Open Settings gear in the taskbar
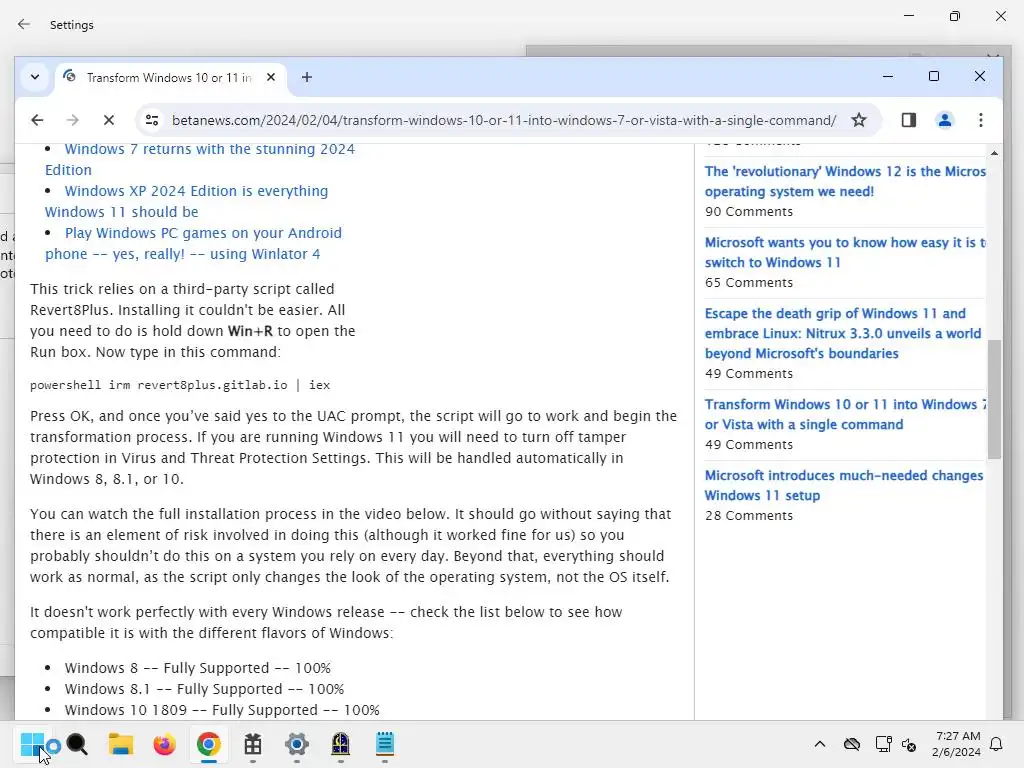1024x768 pixels. coord(296,744)
